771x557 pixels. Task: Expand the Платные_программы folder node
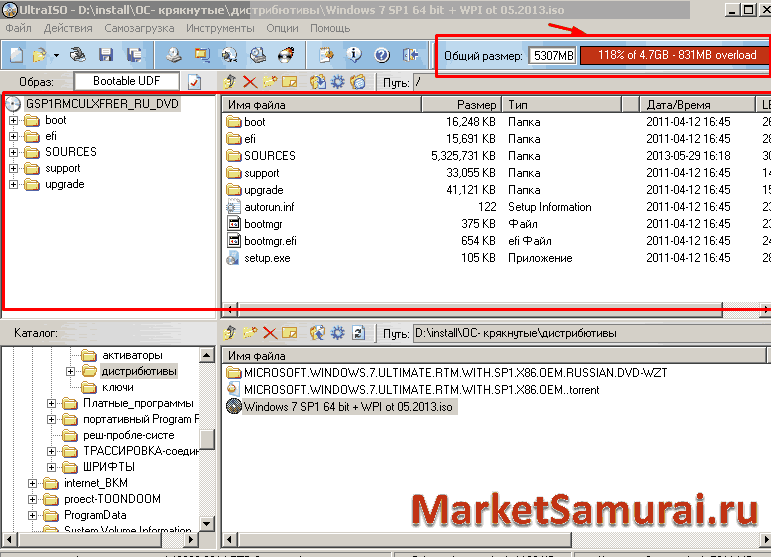(x=51, y=404)
